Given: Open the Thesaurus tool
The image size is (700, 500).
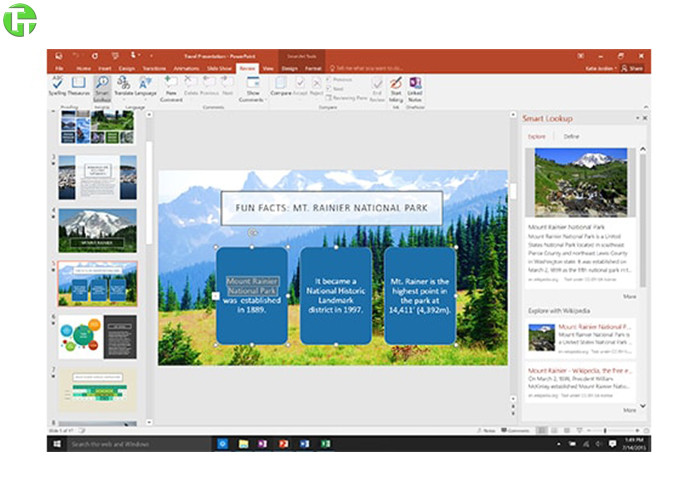Looking at the screenshot, I should pyautogui.click(x=78, y=84).
